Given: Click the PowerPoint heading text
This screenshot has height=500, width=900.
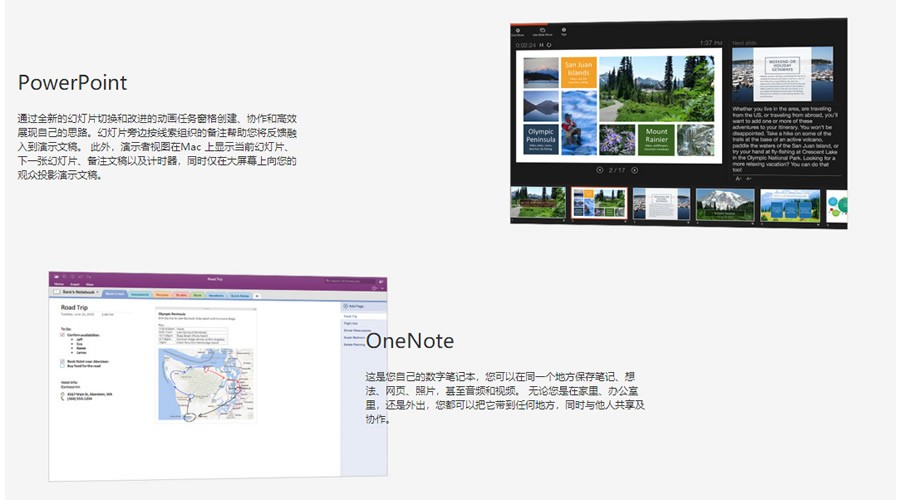Looking at the screenshot, I should 72,83.
